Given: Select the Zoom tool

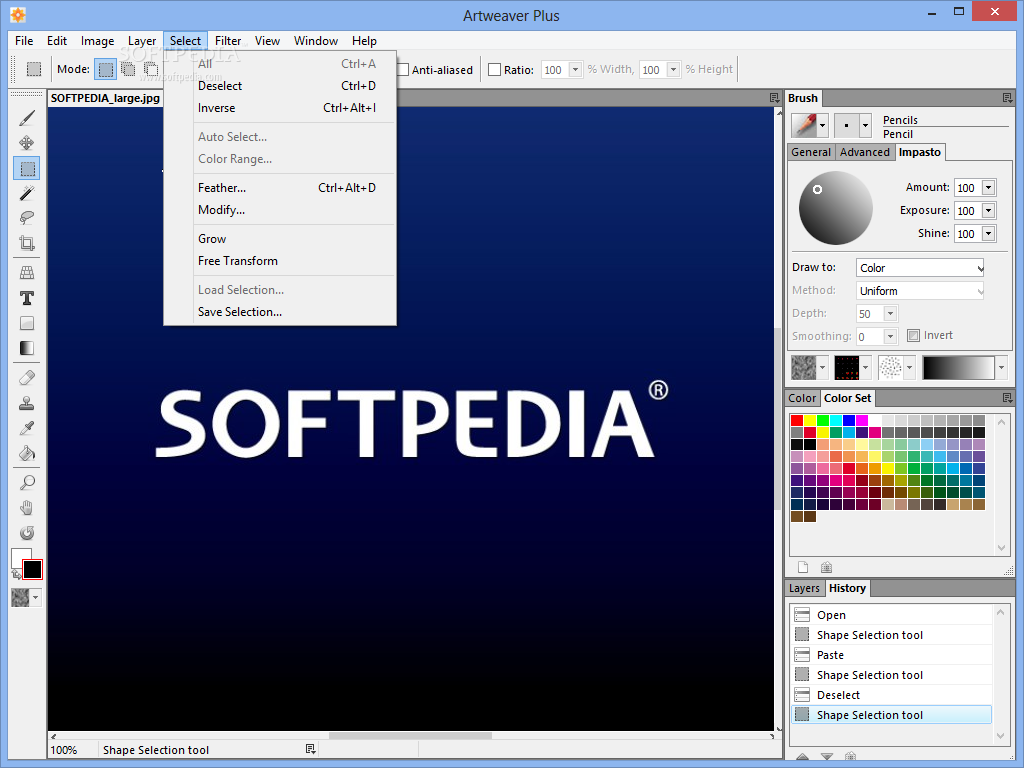Looking at the screenshot, I should click(27, 483).
